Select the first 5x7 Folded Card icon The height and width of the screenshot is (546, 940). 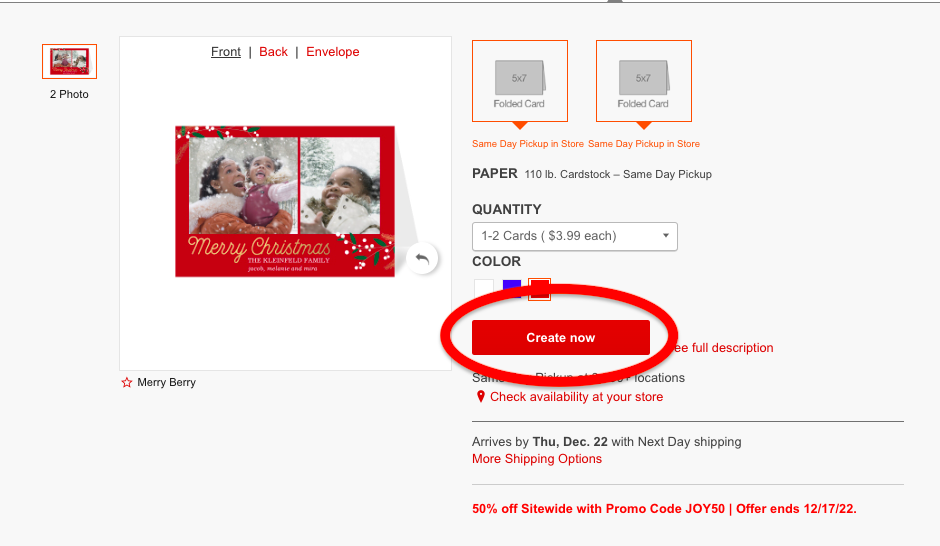(x=520, y=81)
